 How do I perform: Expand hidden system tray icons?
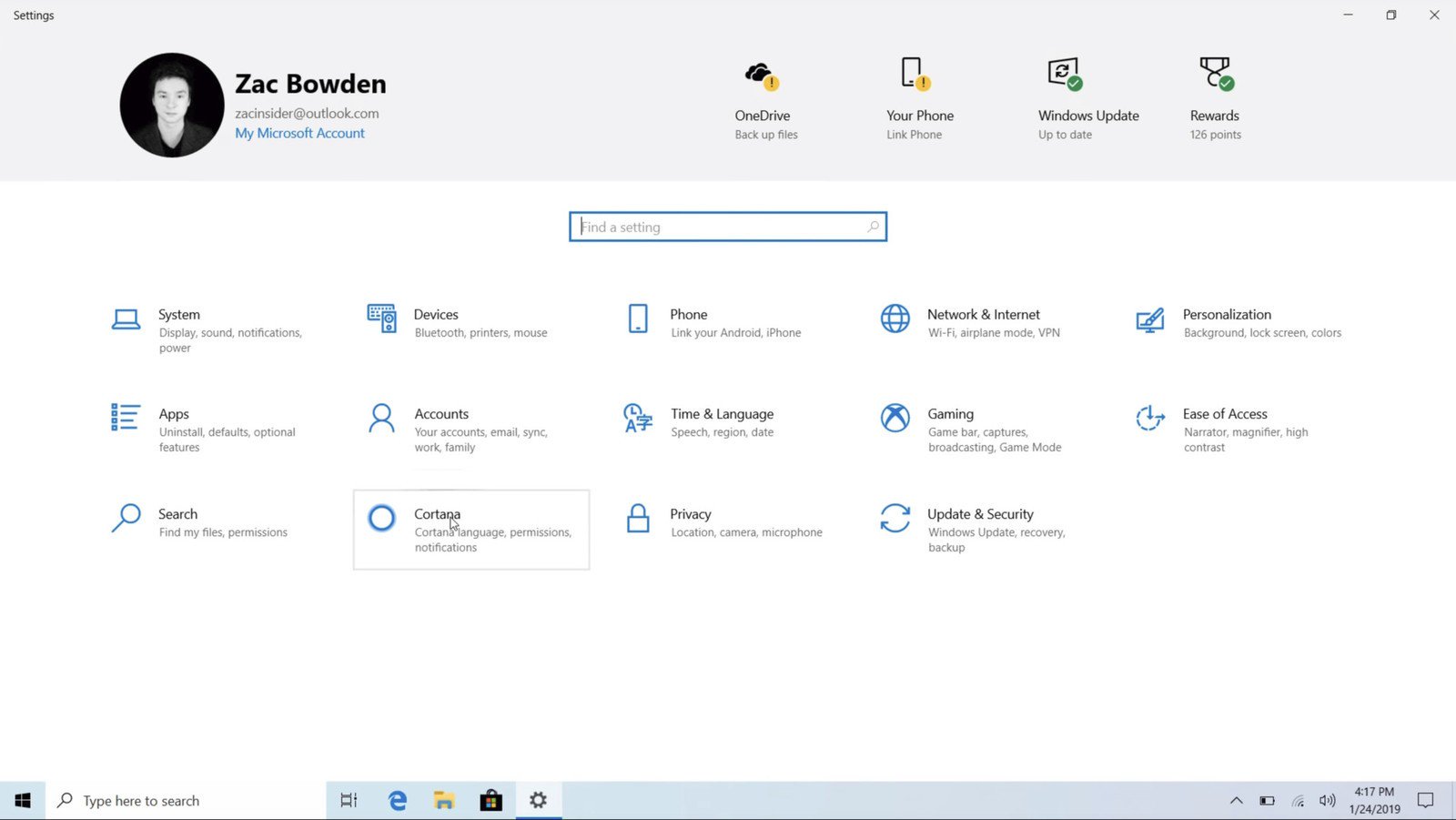click(1236, 800)
